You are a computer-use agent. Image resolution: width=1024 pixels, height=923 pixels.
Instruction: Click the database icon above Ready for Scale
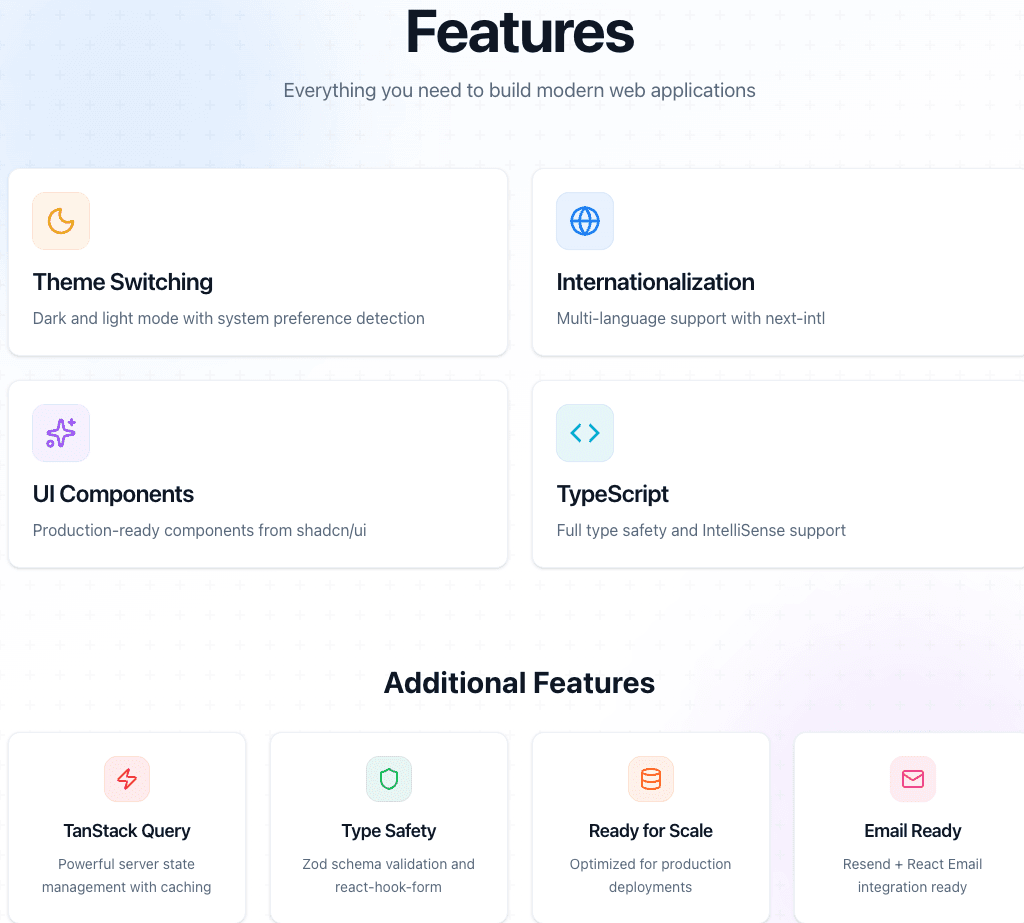coord(651,779)
